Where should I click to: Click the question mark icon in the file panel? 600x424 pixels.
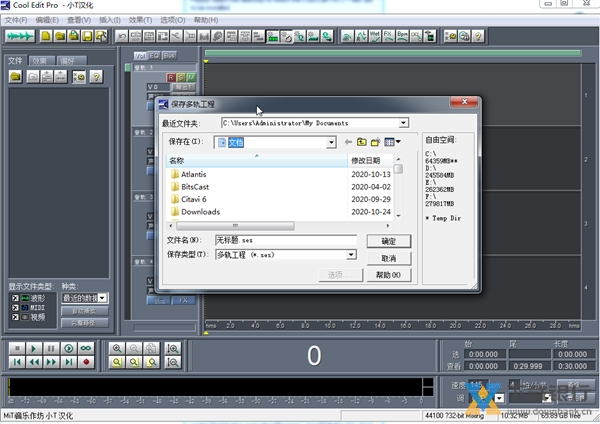[96, 77]
